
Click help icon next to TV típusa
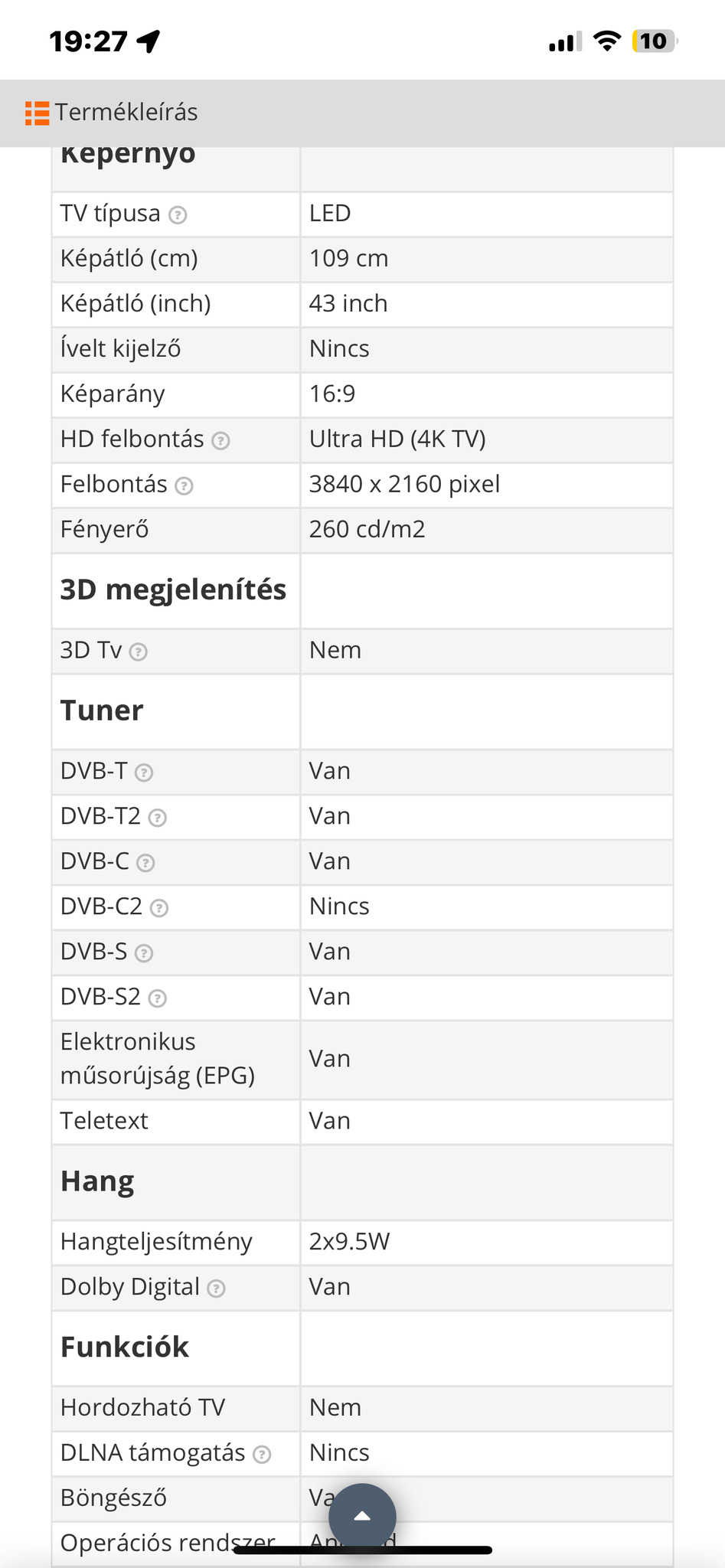coord(178,215)
